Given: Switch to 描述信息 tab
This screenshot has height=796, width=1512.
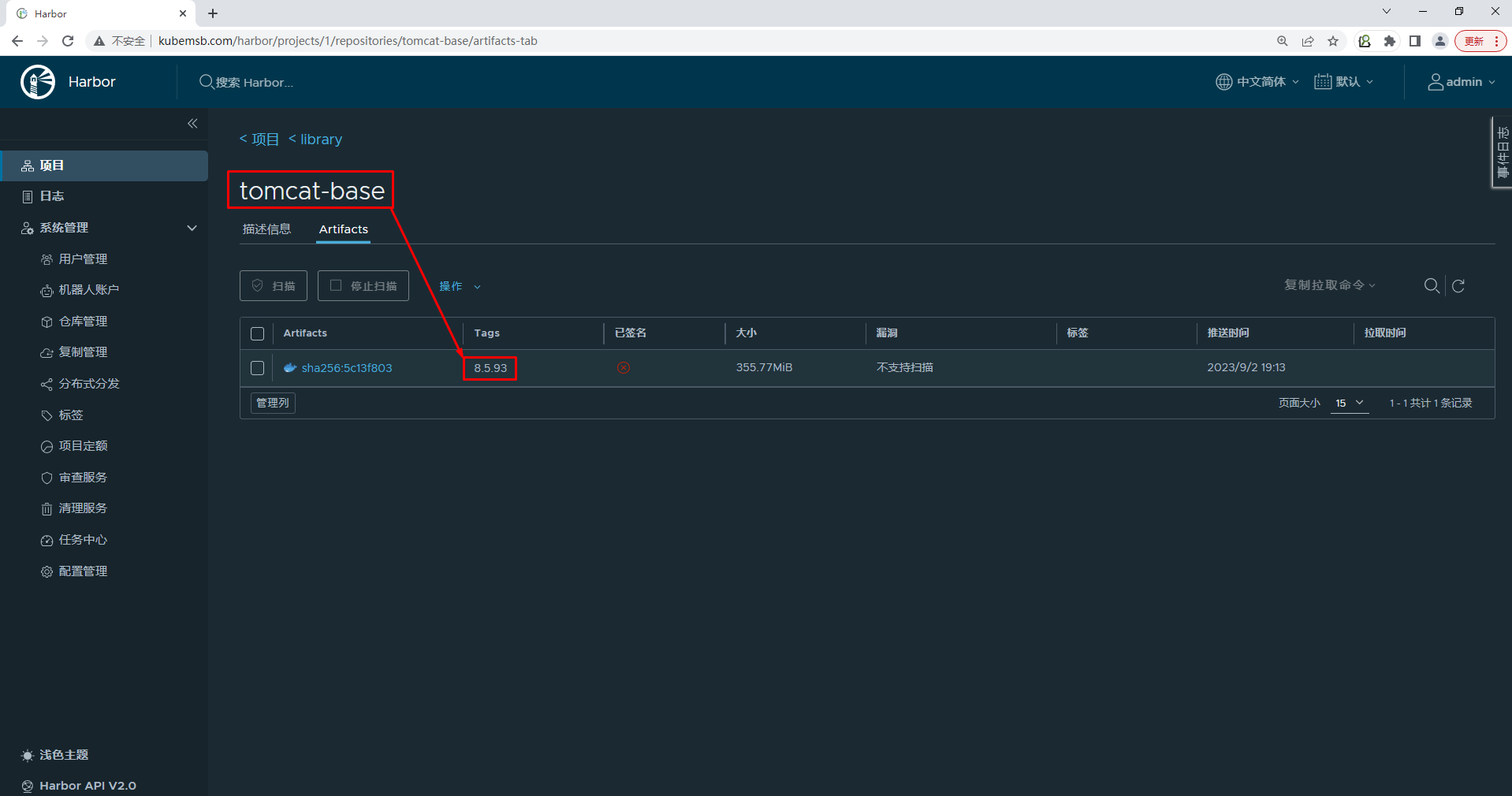Looking at the screenshot, I should [266, 229].
